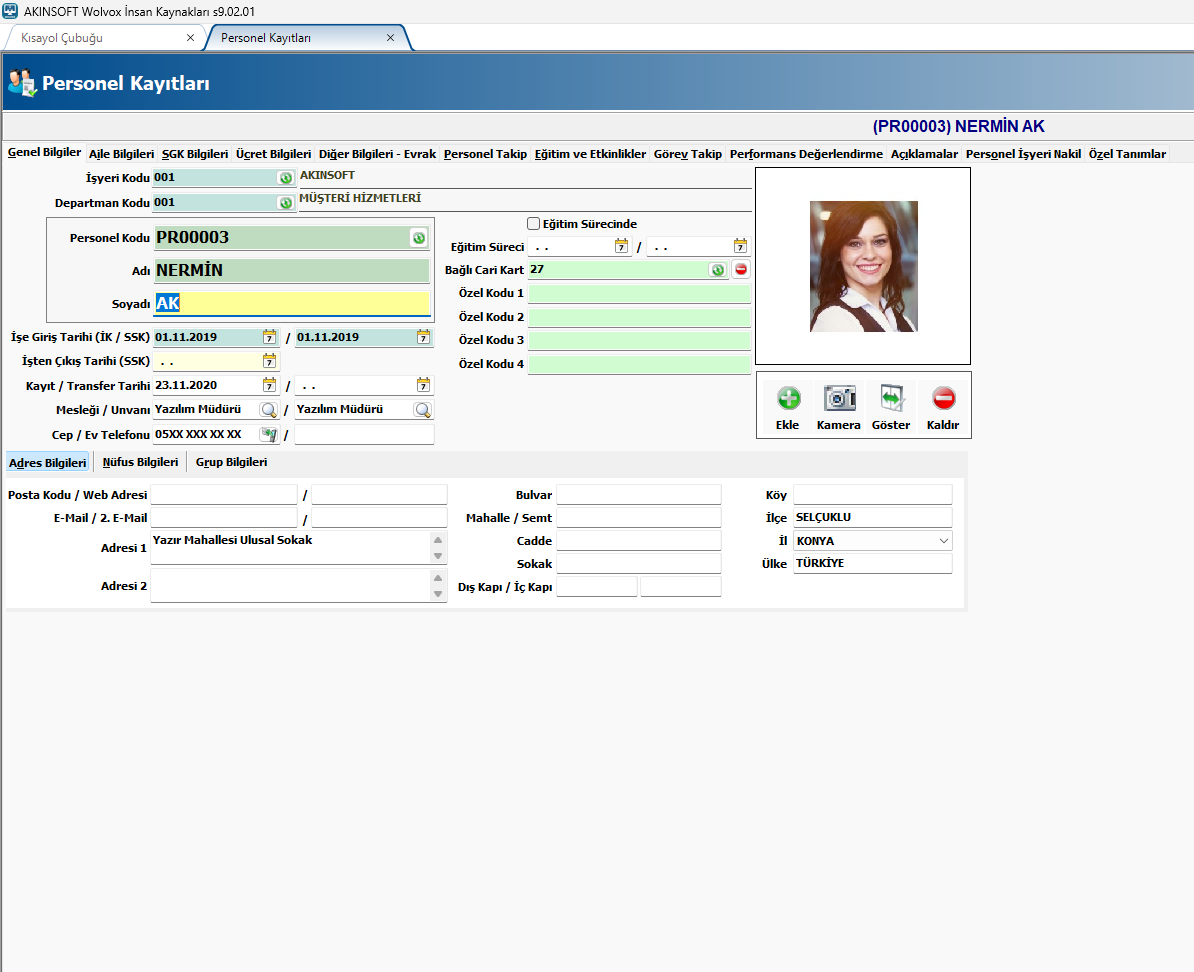1194x972 pixels.
Task: Open the Aile Bilgileri tab
Action: tap(121, 154)
